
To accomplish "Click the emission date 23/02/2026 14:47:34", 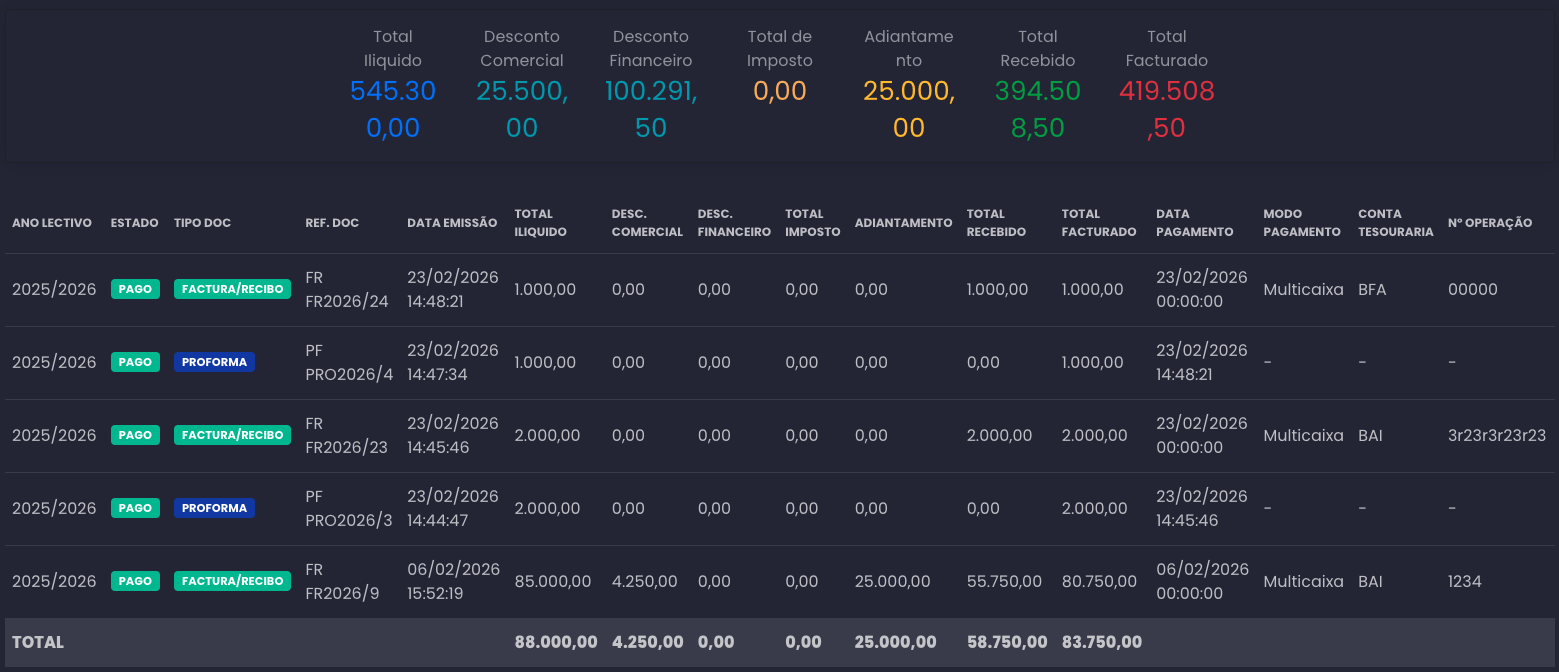I will click(x=453, y=363).
